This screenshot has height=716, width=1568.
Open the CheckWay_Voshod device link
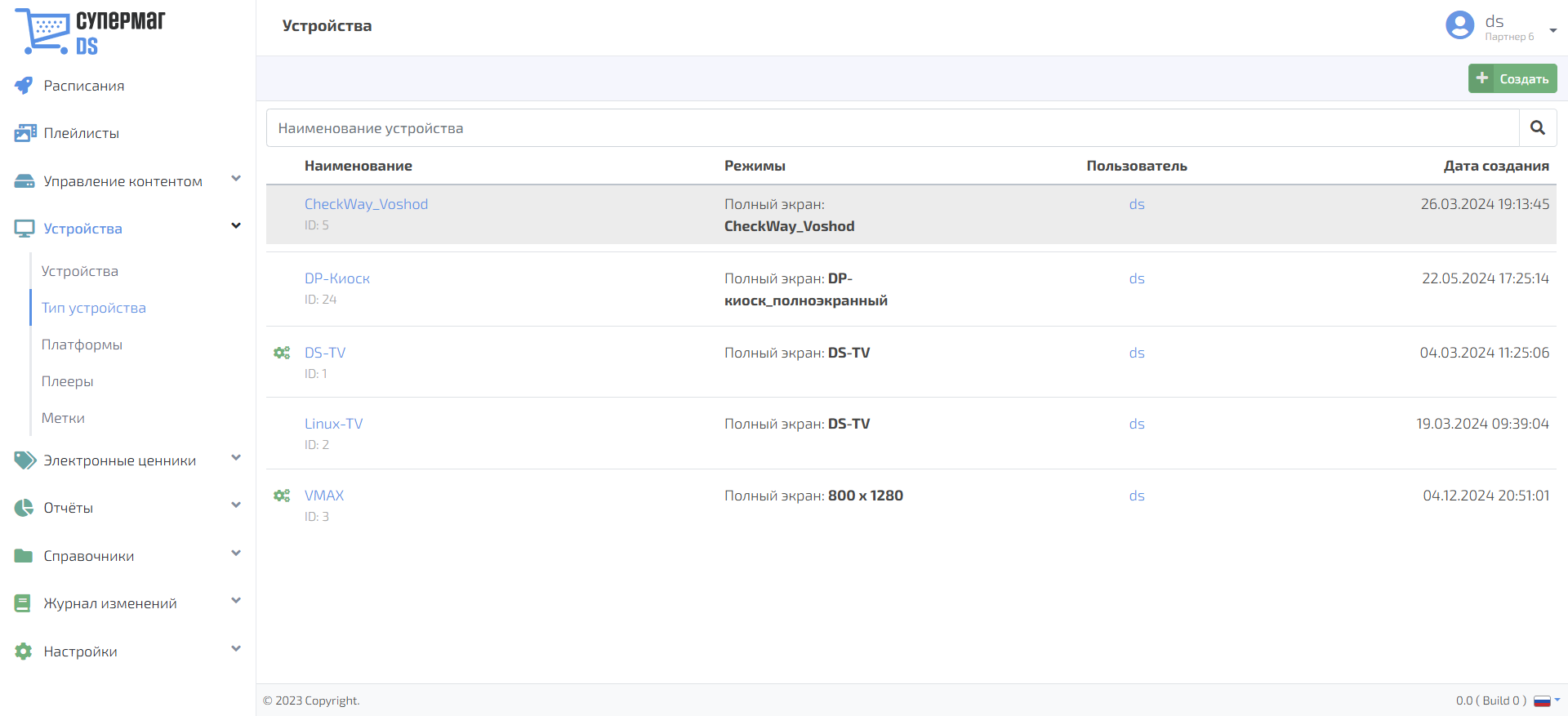click(366, 204)
